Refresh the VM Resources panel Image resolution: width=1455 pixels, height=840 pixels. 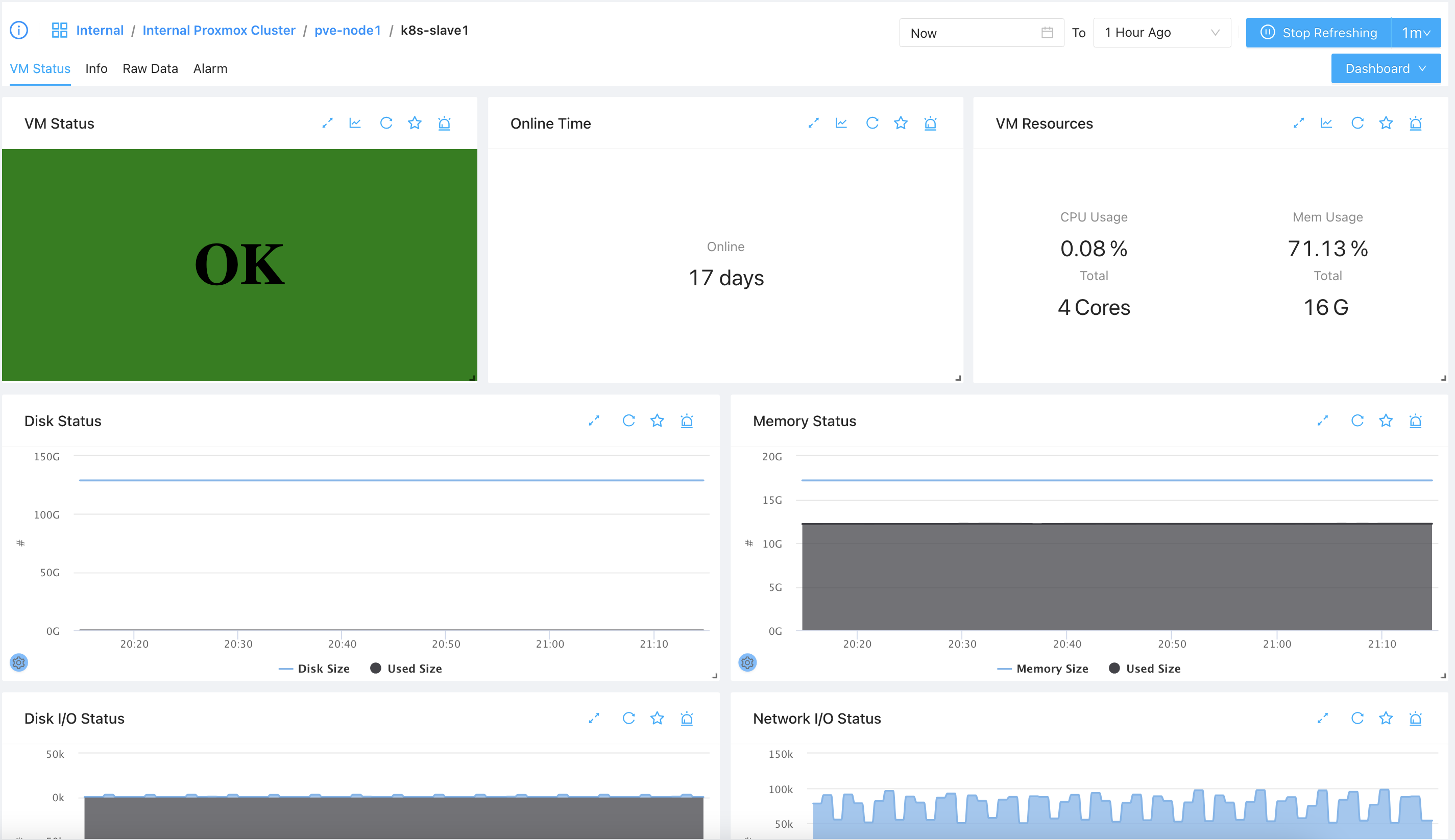click(x=1357, y=123)
